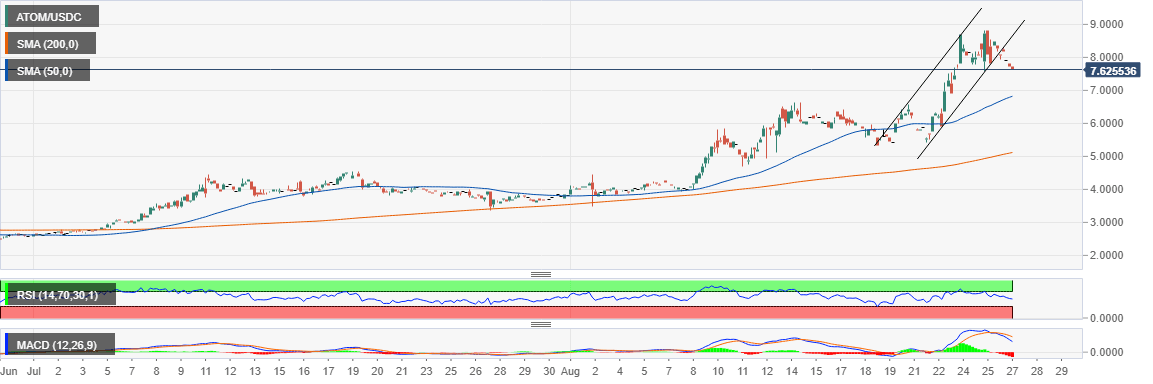Grab the splitter handle above RSI pane
The height and width of the screenshot is (384, 1153).
540,275
